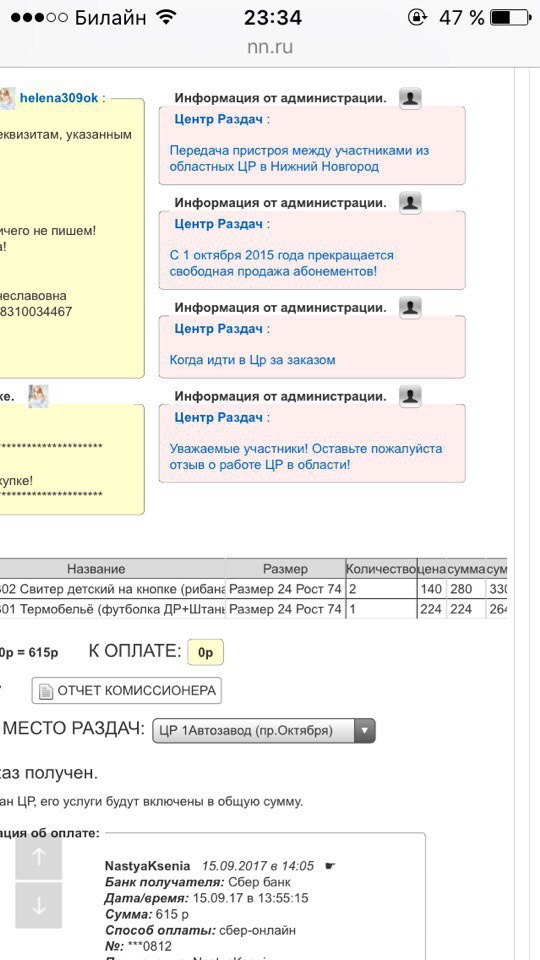
Task: Click avatar icon beside abonements sale notice
Action: [410, 203]
